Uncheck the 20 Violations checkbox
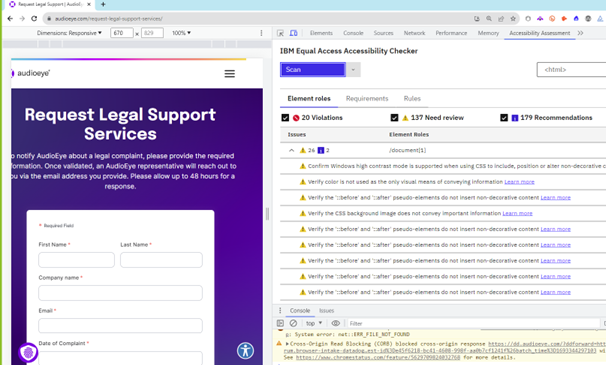The image size is (607, 366). 285,118
